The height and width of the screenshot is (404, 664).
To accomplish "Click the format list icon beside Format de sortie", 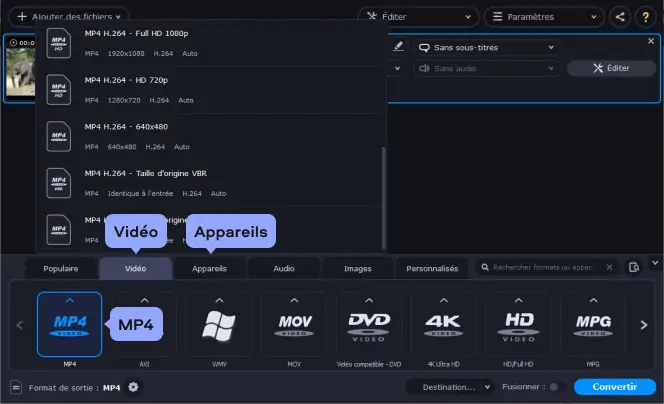I will (x=16, y=387).
